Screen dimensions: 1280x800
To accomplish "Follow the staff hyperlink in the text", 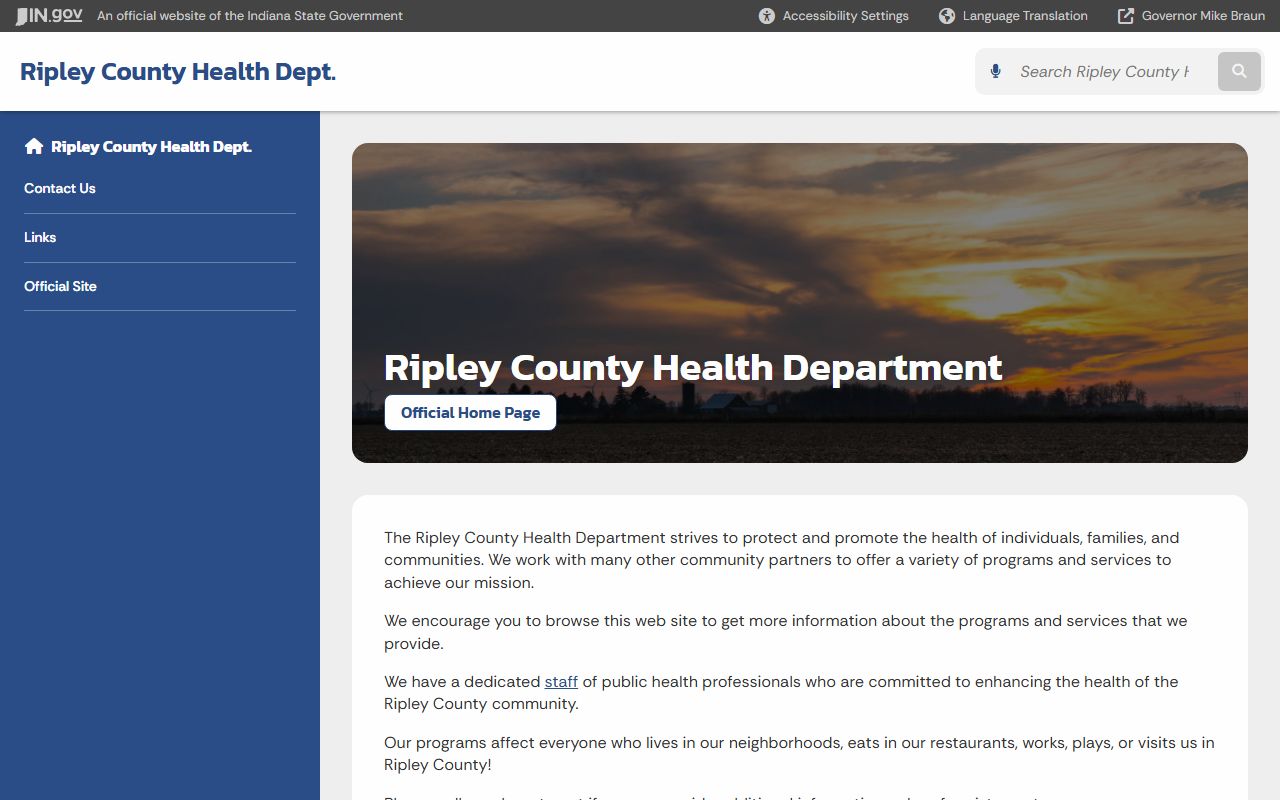I will 561,681.
